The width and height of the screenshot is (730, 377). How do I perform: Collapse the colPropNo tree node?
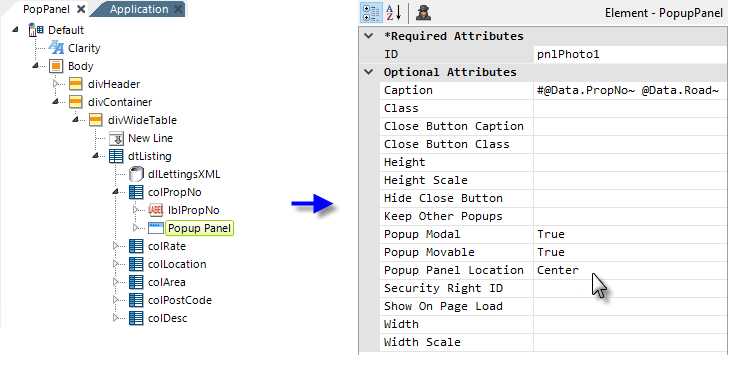pos(115,192)
